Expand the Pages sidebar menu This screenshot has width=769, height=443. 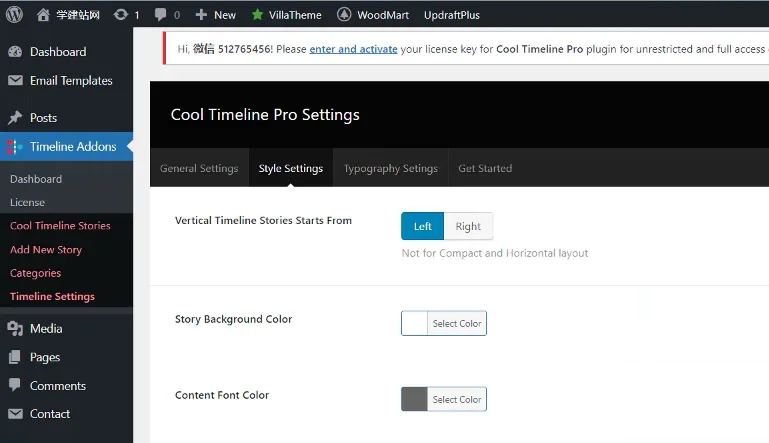pos(45,357)
